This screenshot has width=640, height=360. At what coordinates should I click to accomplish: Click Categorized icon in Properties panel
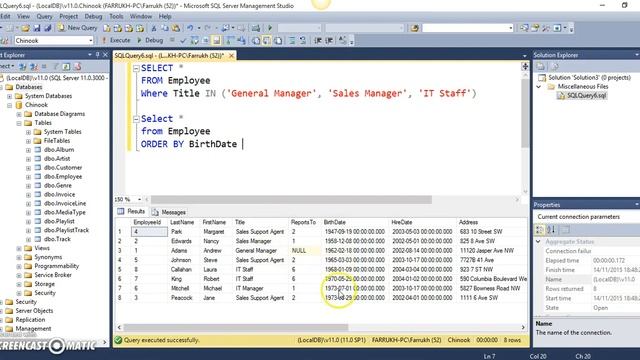(x=539, y=230)
